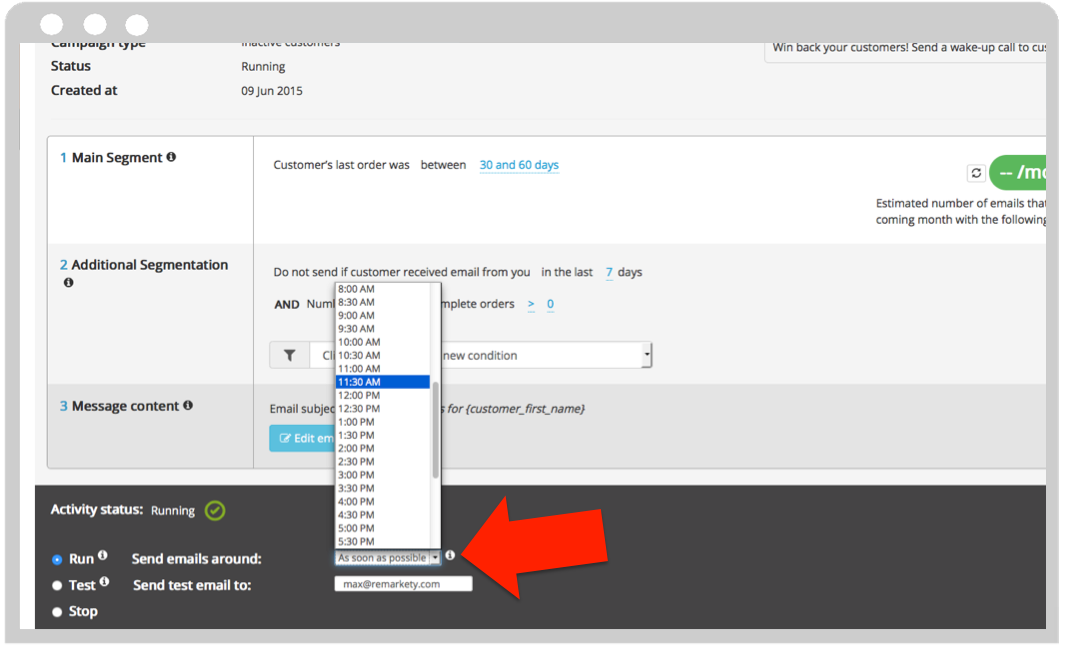Image resolution: width=1065 pixels, height=650 pixels.
Task: Click the "7" days link
Action: tap(609, 271)
